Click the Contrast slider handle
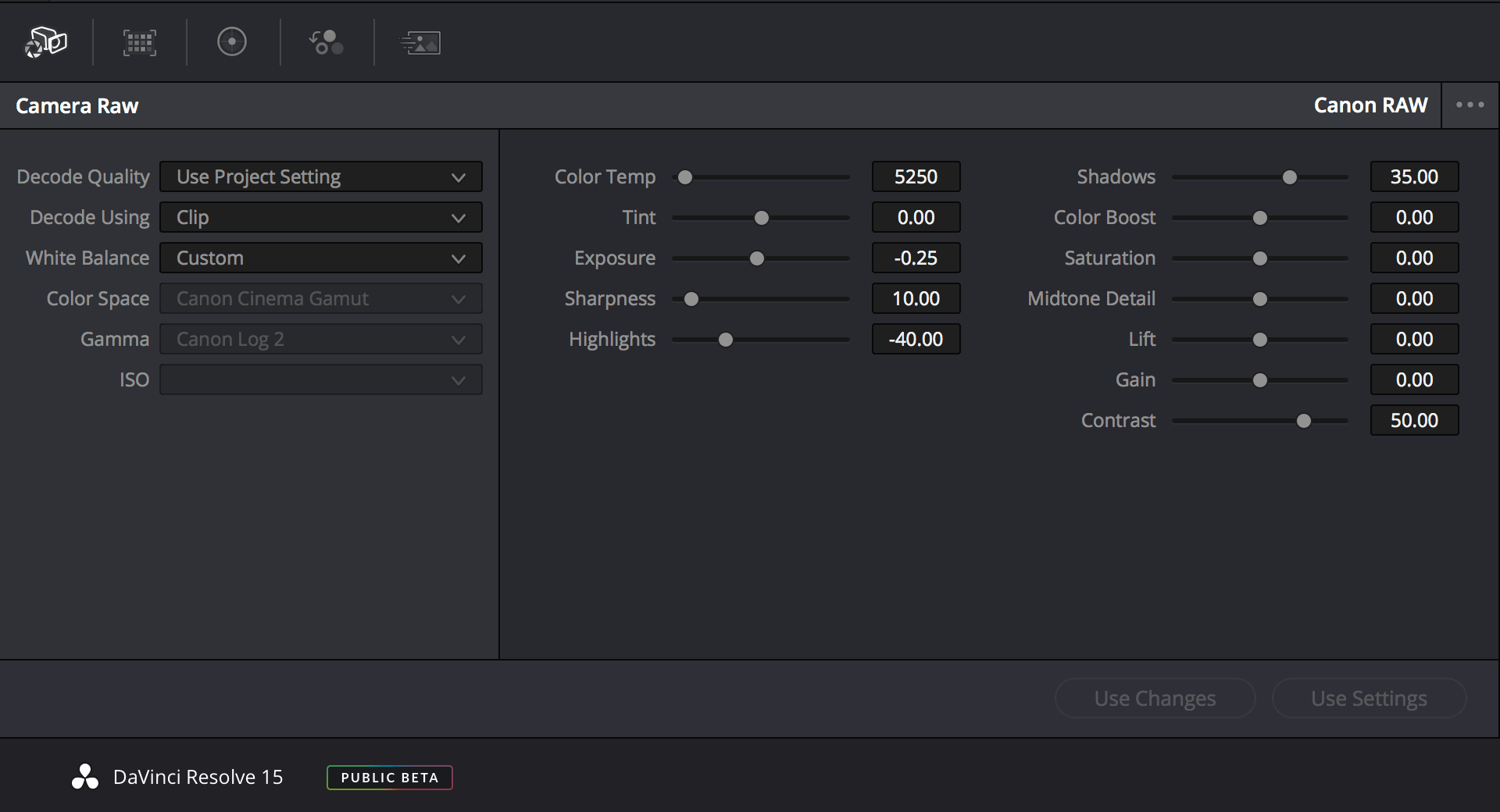Screen dimensions: 1500x812 click(x=1304, y=421)
